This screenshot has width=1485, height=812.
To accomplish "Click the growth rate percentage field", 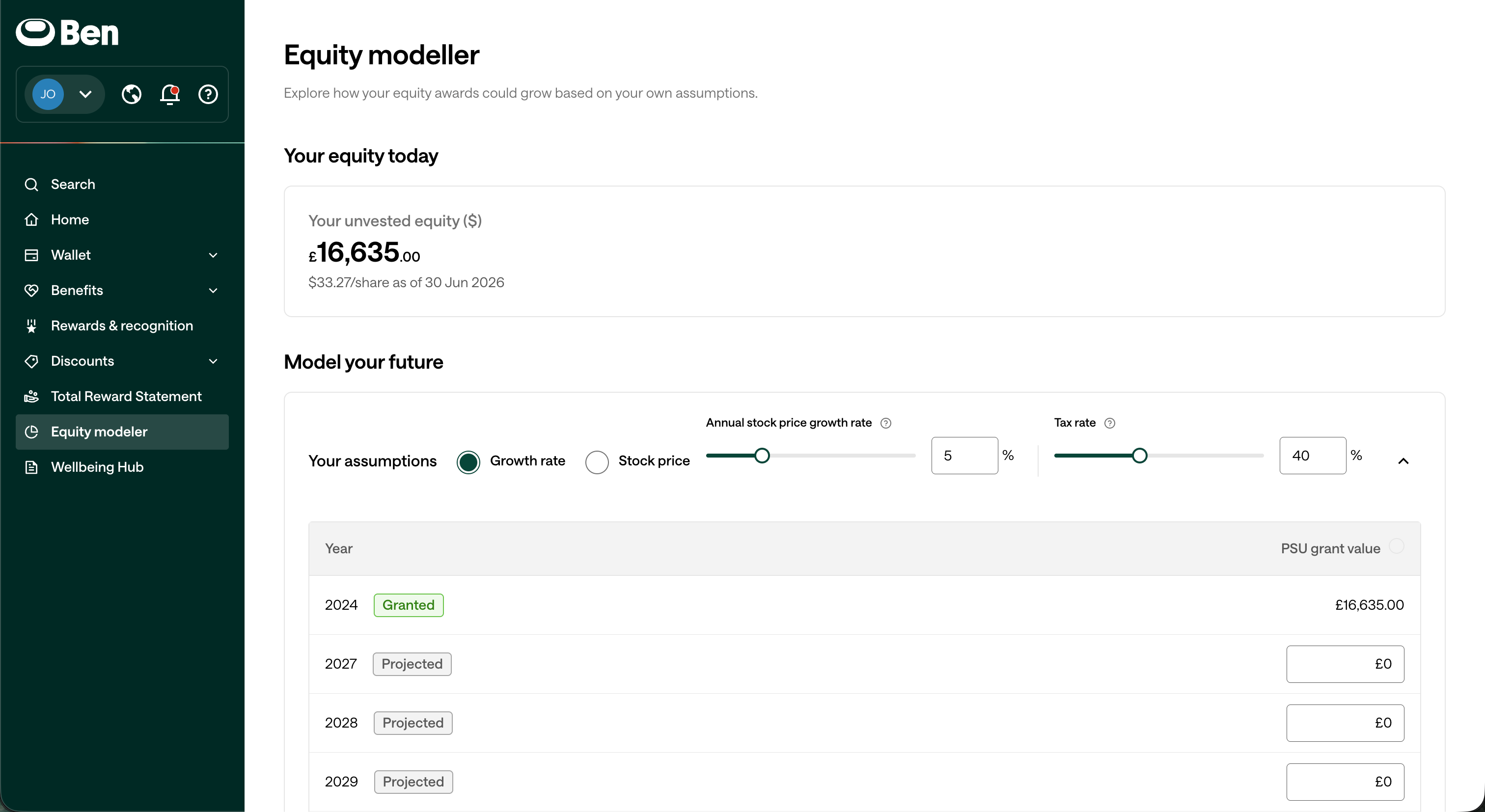I will (964, 455).
